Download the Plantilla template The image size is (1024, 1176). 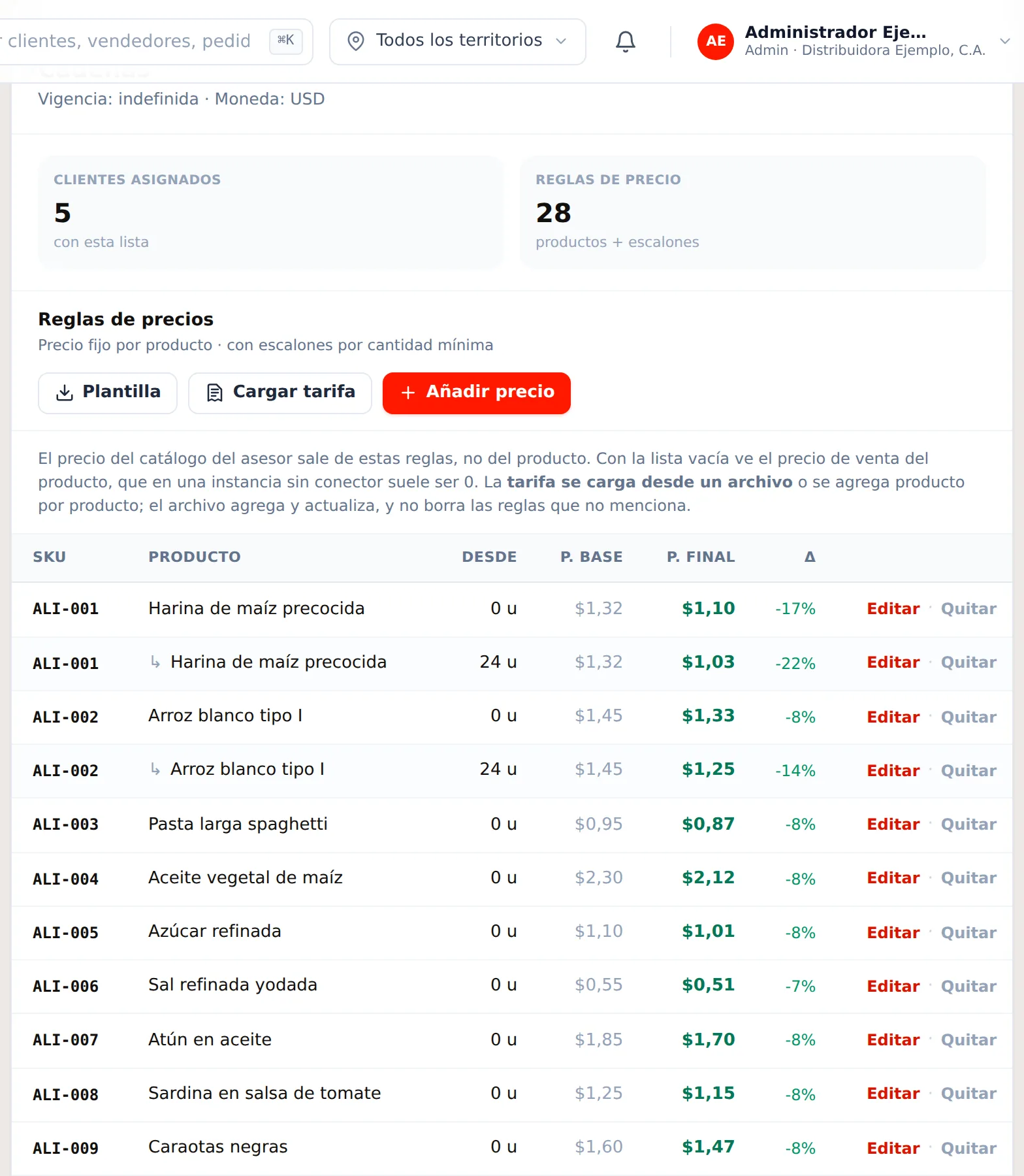tap(108, 393)
